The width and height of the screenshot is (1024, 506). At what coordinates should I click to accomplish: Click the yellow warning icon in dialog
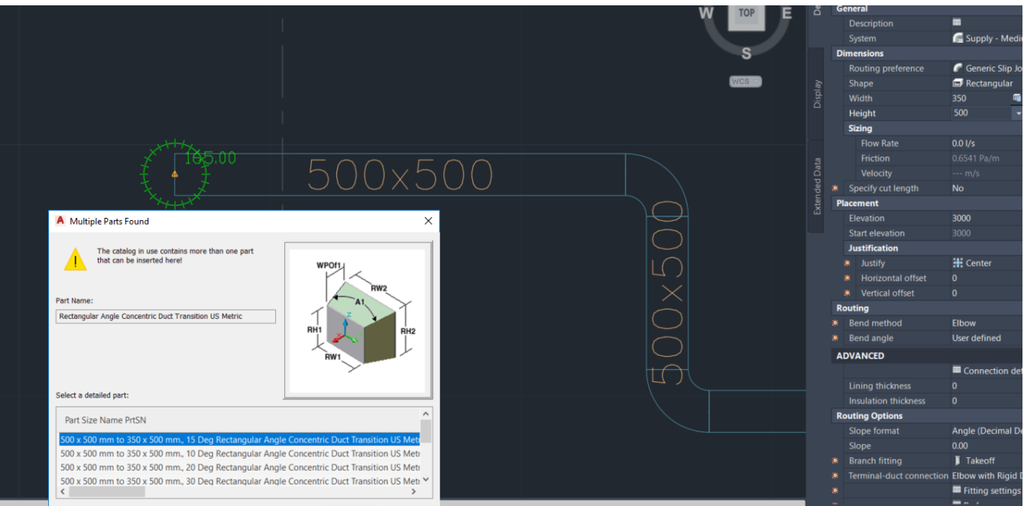pos(75,259)
